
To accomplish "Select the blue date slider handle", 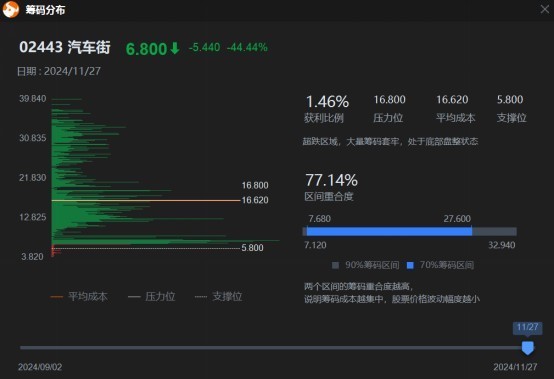I will 528,348.
